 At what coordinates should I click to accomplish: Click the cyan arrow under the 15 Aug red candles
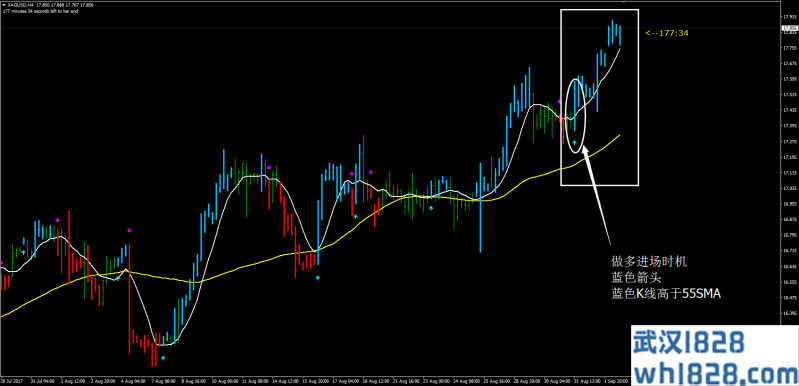click(317, 278)
